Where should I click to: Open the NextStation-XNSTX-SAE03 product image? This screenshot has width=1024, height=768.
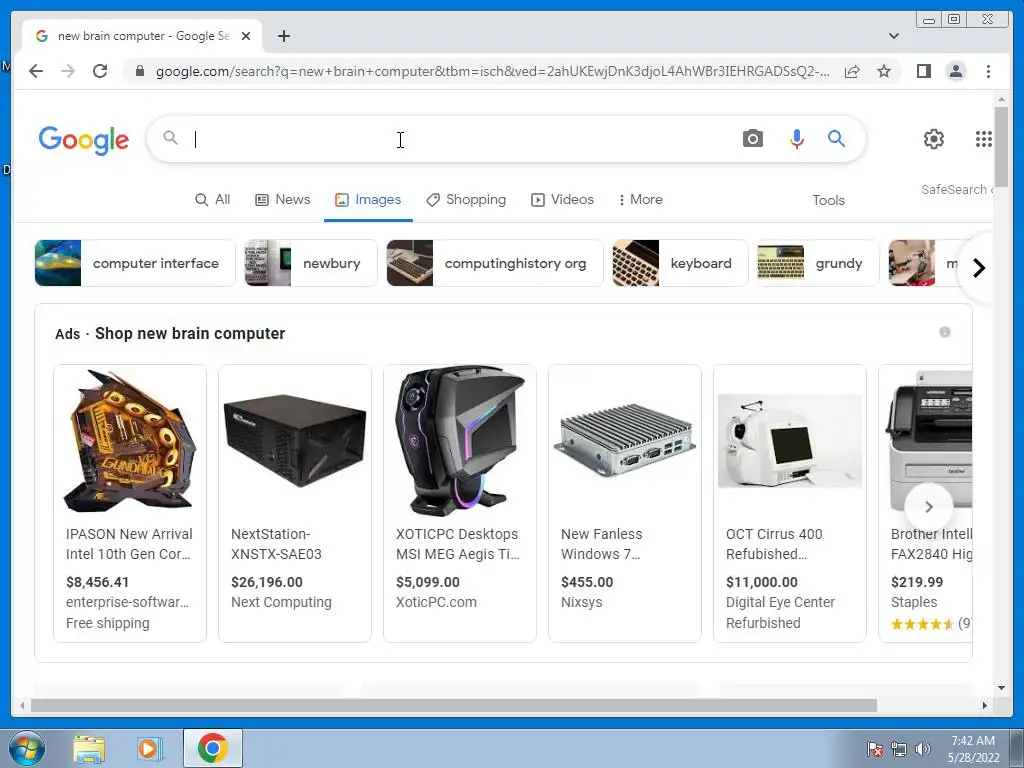coord(295,441)
